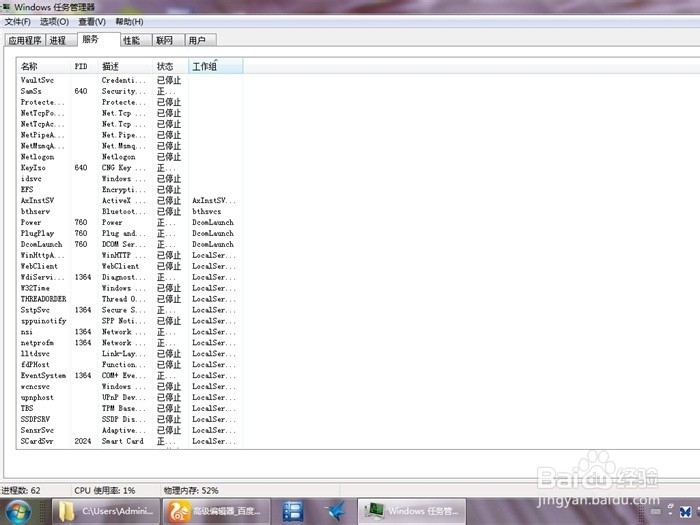Click the 物理内存: 52% status entry
The image size is (700, 525).
point(191,490)
